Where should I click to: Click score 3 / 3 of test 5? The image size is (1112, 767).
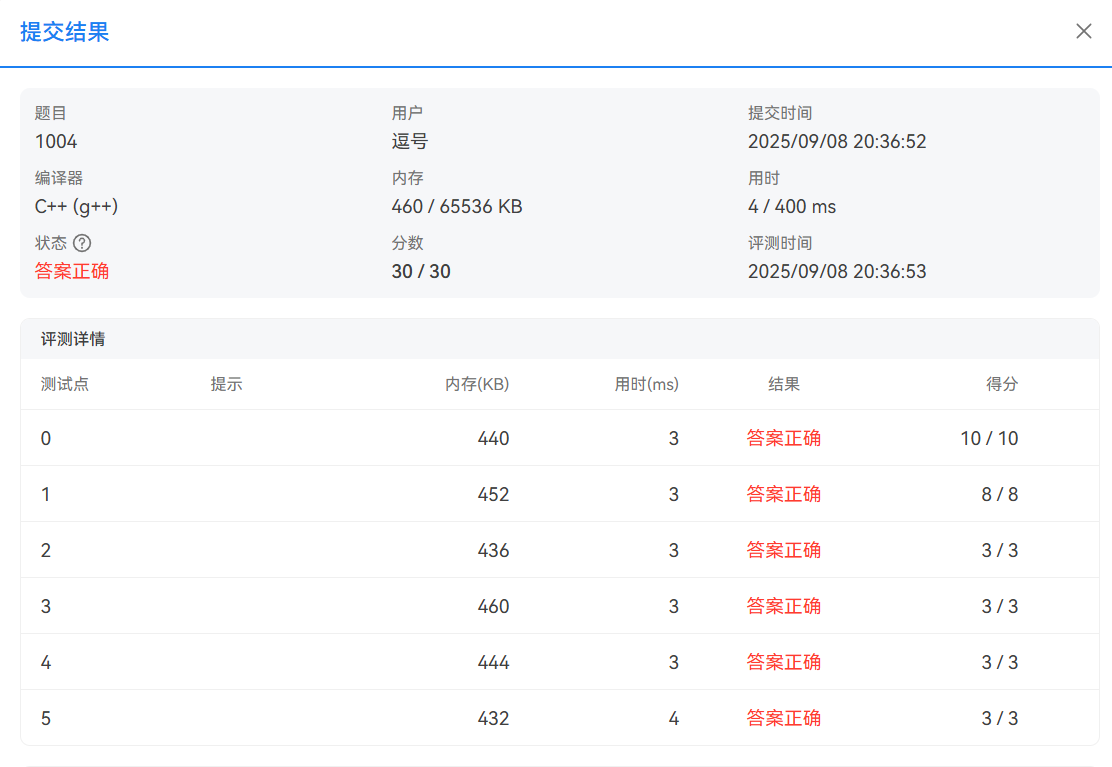point(1000,718)
